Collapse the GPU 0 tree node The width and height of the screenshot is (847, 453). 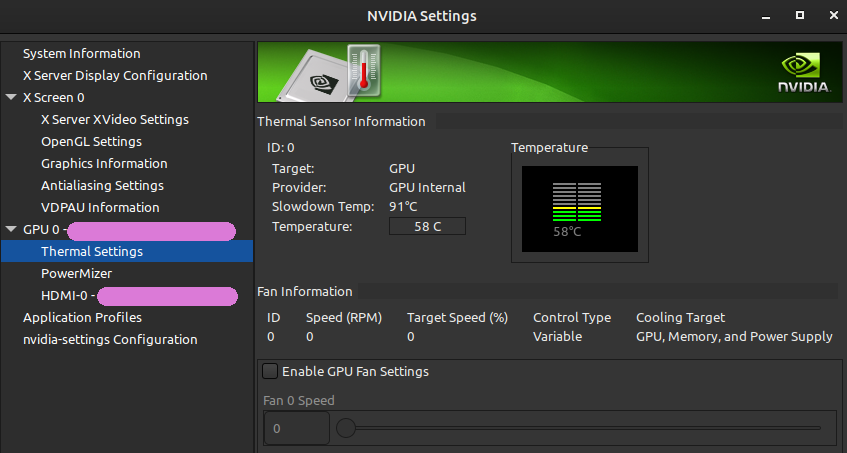coord(11,229)
